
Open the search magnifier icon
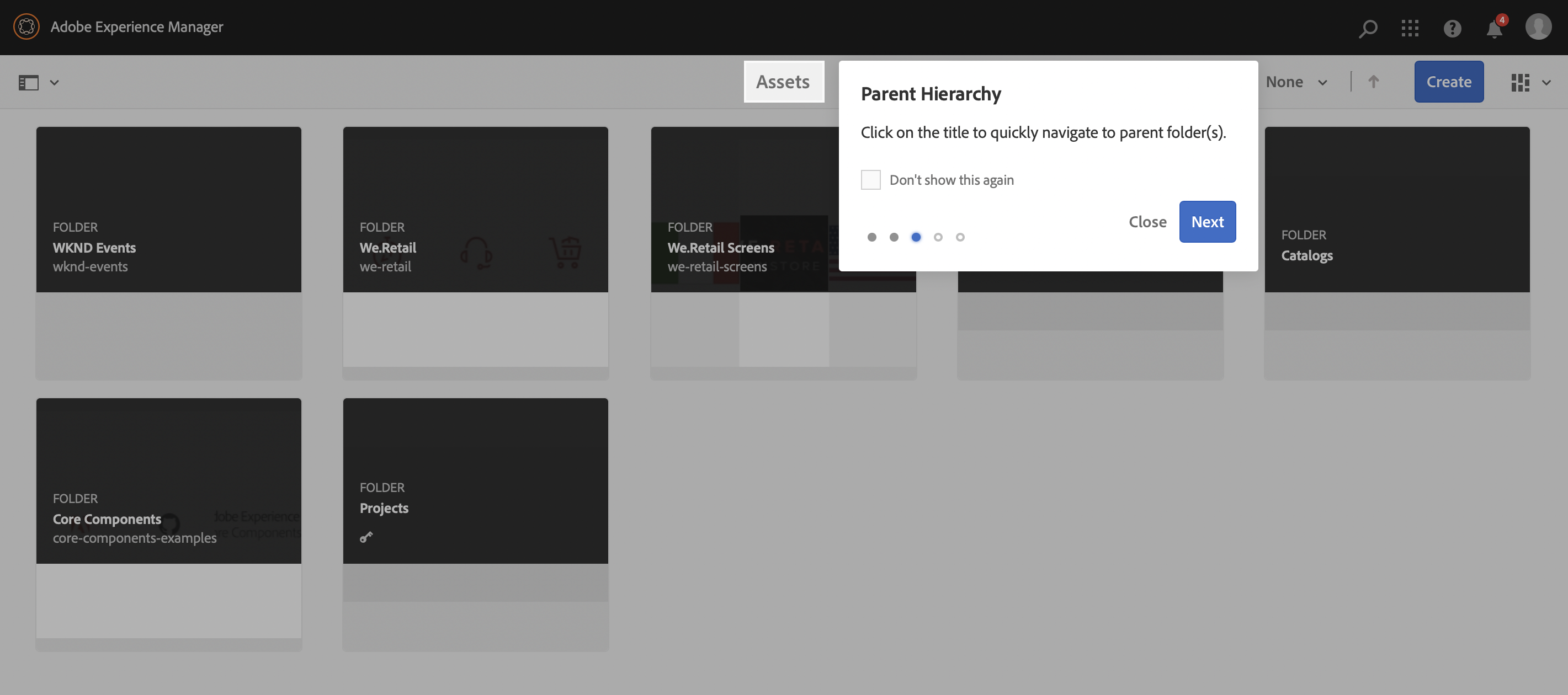click(x=1368, y=28)
